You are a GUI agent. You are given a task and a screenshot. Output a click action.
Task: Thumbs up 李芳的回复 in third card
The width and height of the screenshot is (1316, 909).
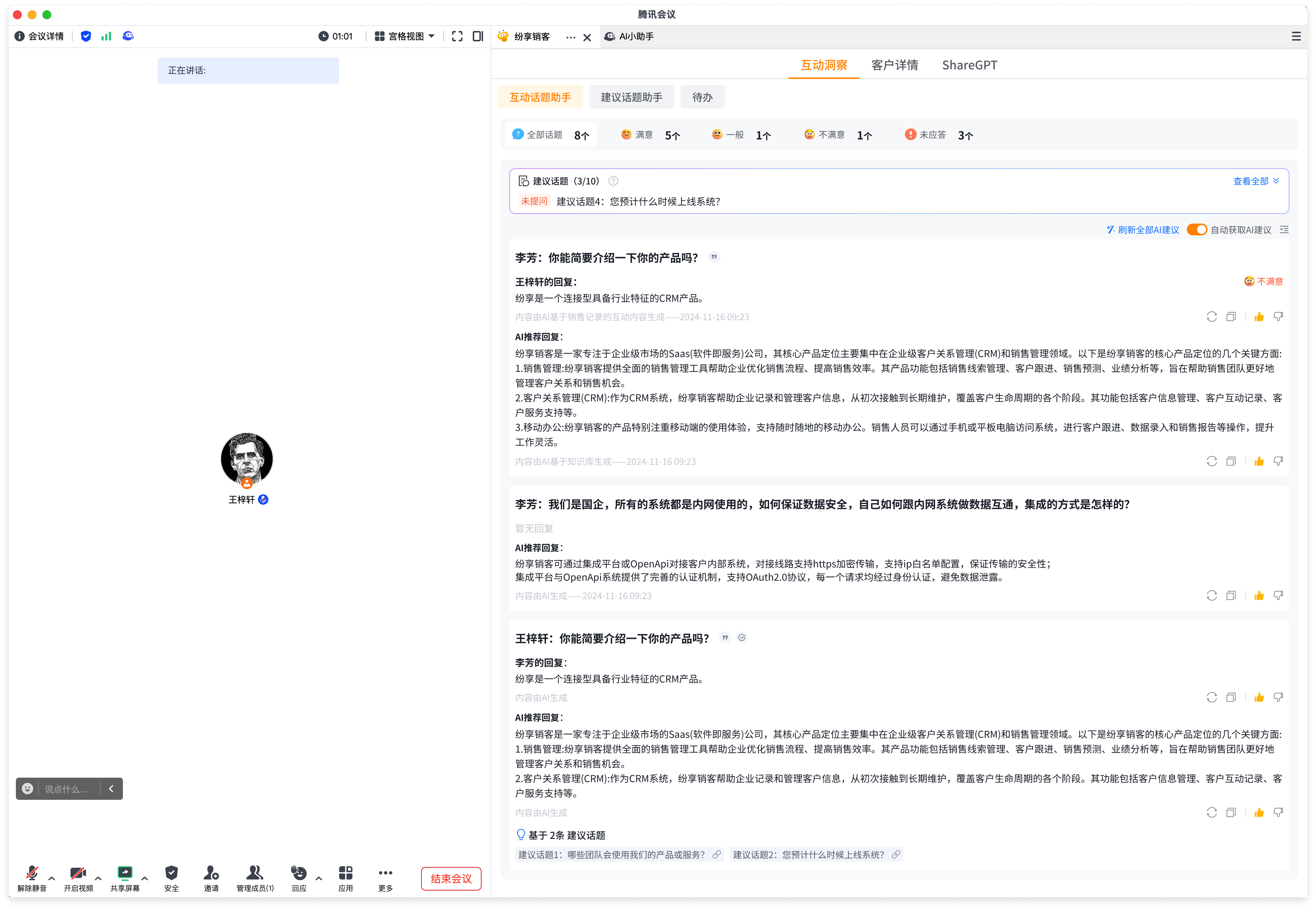1259,698
